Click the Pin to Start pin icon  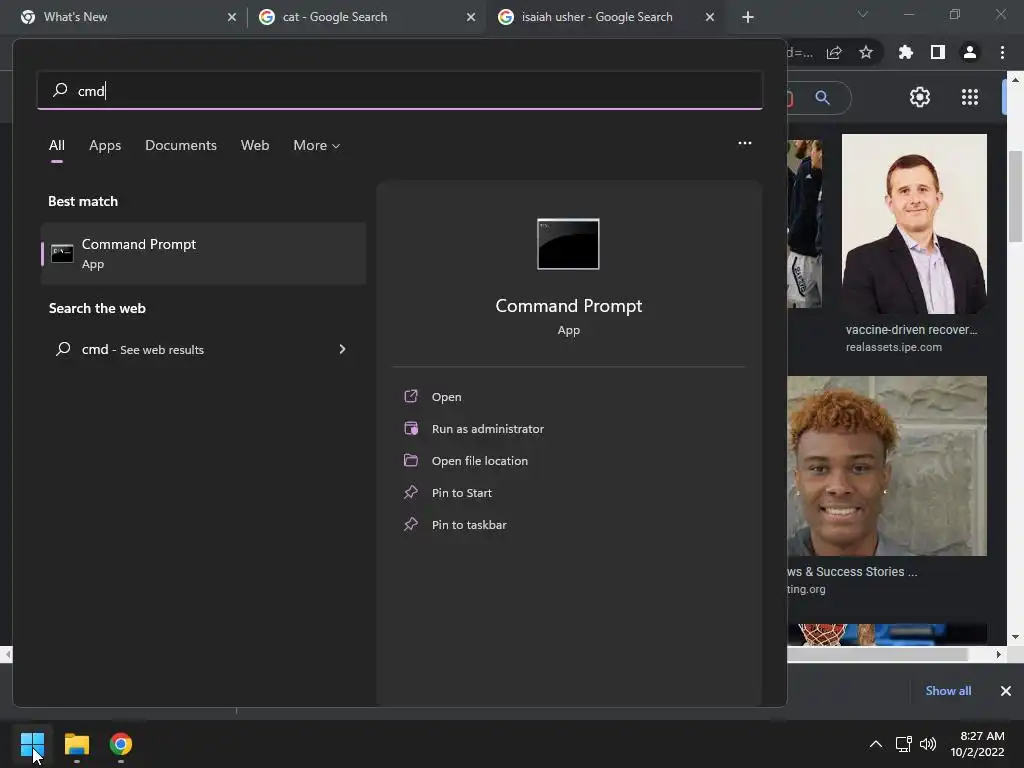click(x=411, y=492)
